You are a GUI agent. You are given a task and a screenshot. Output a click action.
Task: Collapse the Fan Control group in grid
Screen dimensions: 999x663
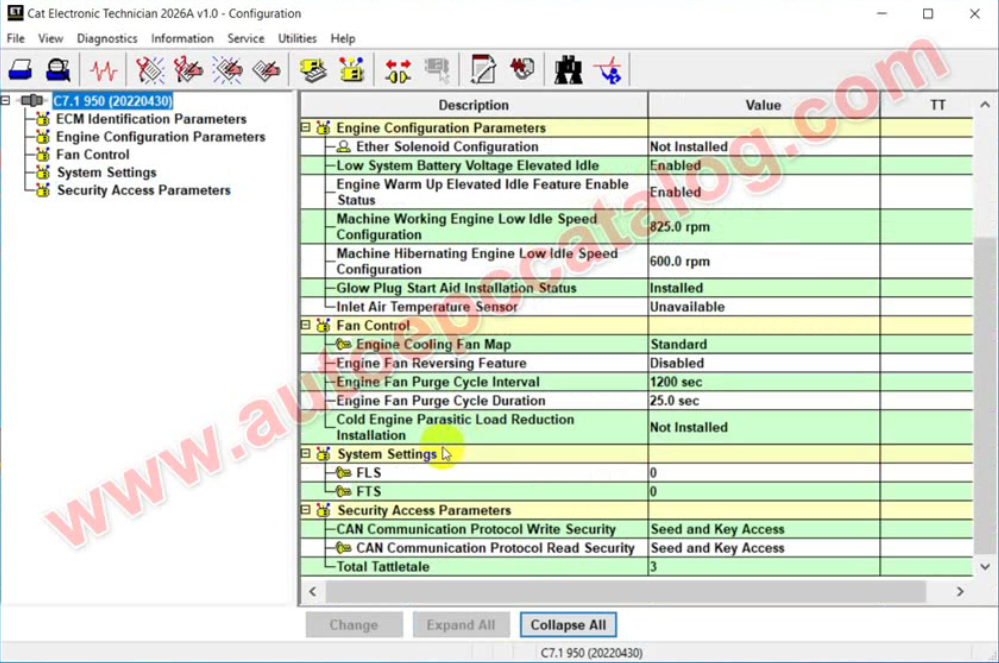(x=306, y=326)
